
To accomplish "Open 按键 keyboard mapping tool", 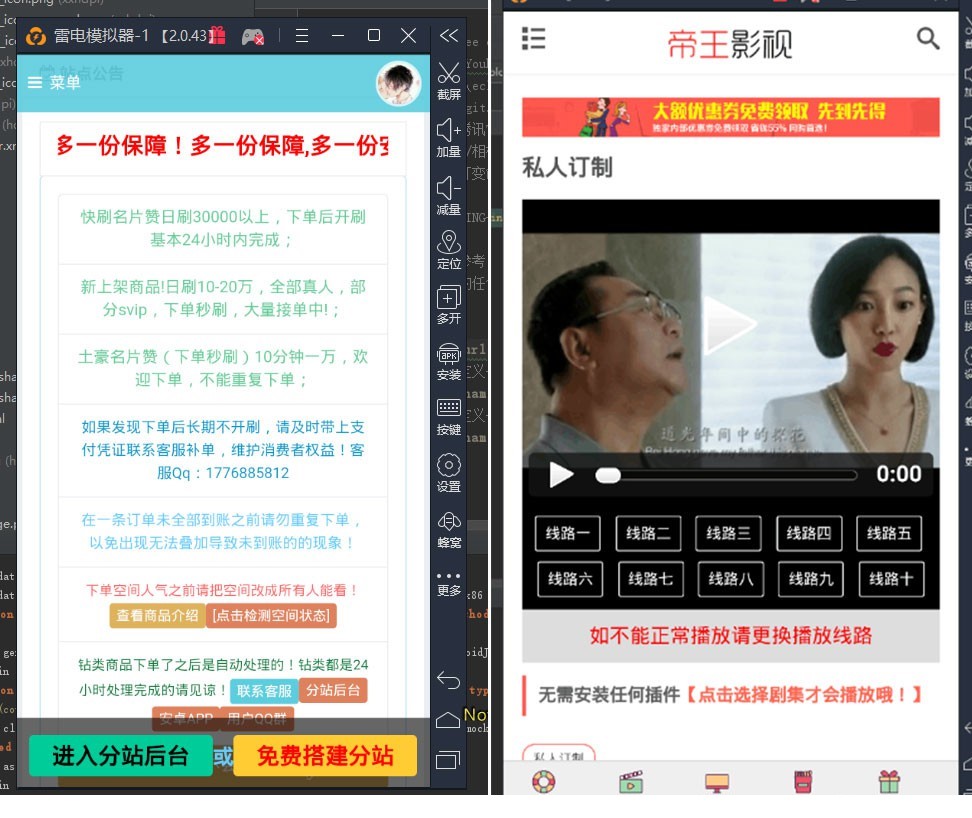I will [449, 417].
